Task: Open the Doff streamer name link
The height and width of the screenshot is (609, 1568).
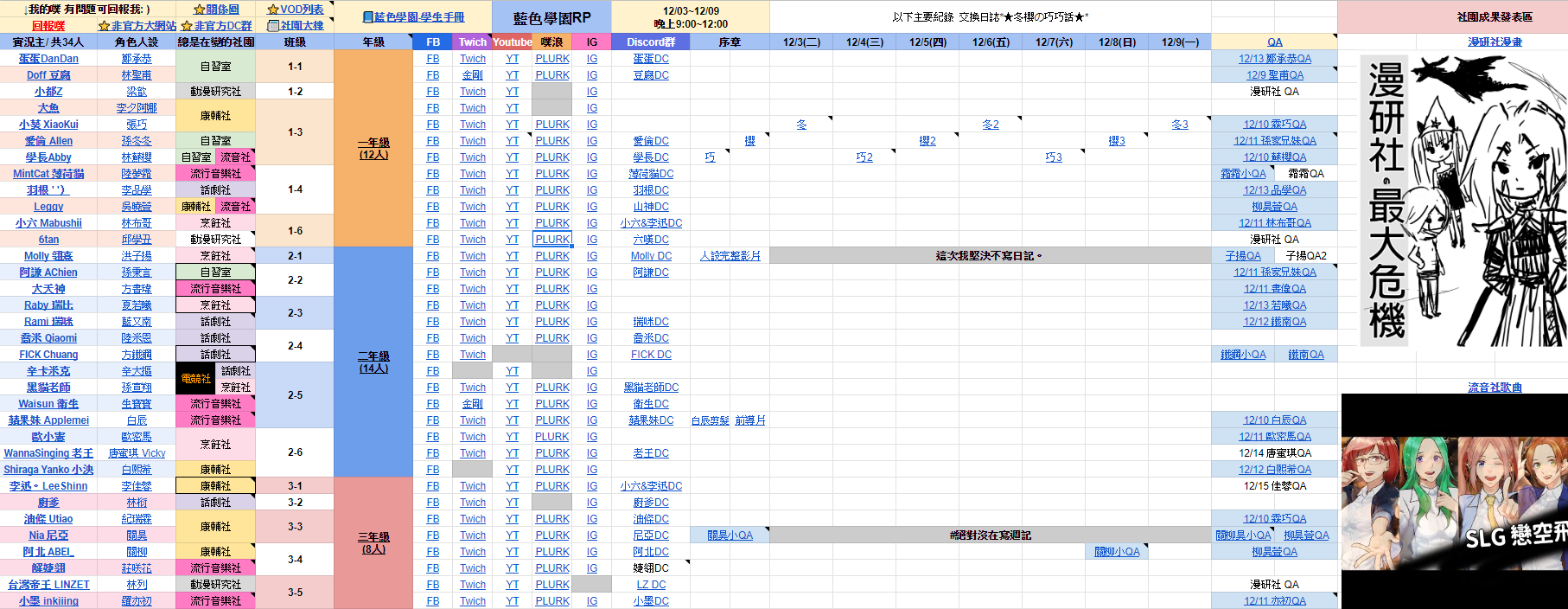Action: (48, 75)
